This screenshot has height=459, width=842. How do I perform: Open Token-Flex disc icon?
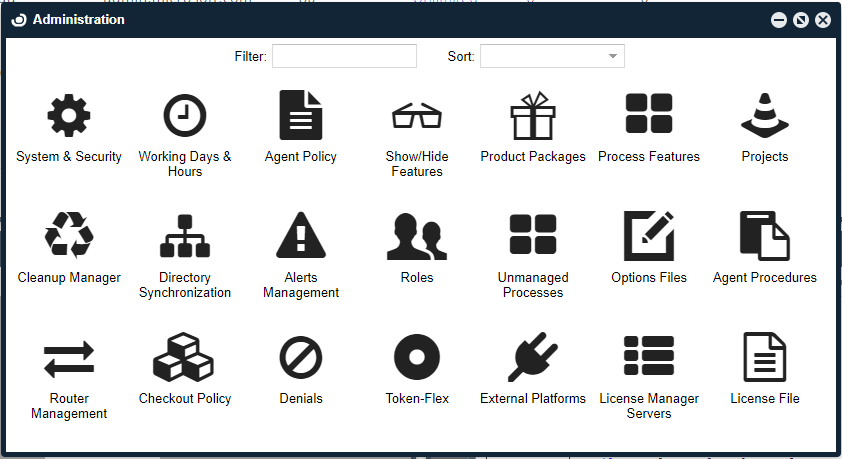417,358
